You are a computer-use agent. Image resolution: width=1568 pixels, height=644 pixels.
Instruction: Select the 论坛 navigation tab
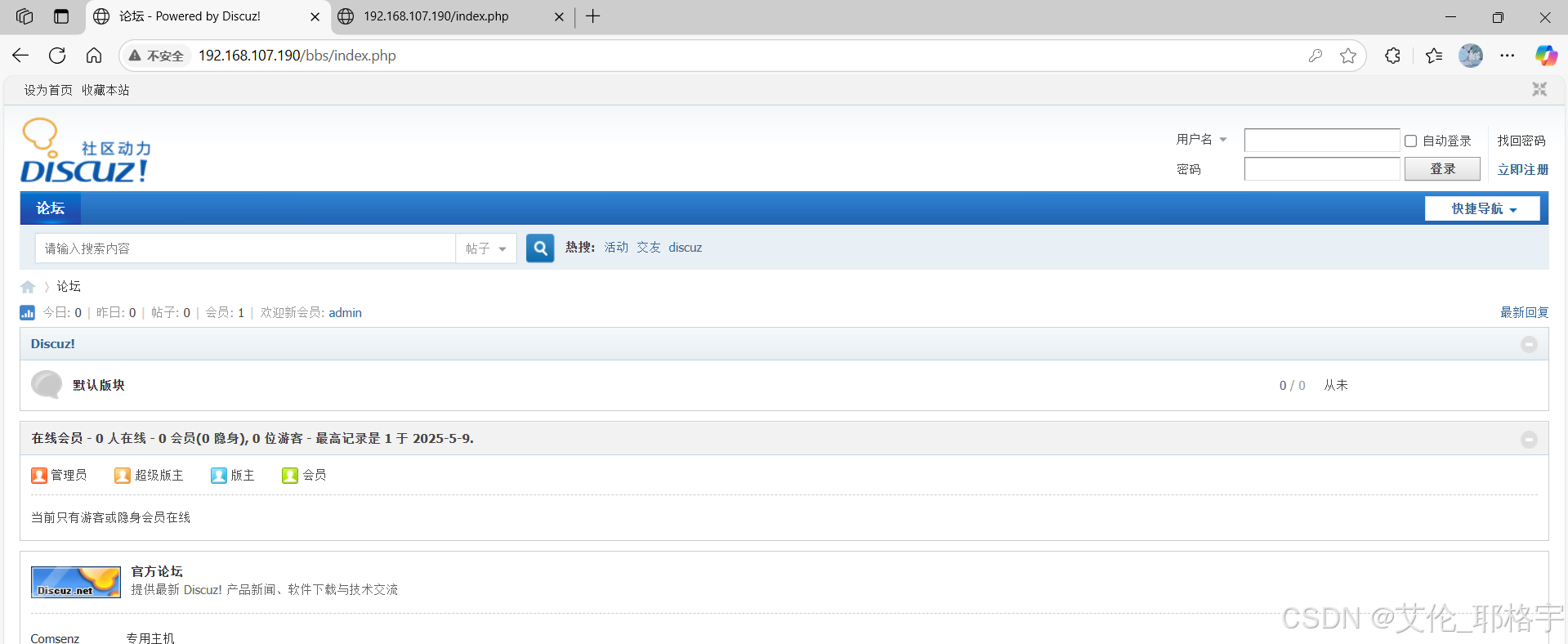(x=51, y=208)
